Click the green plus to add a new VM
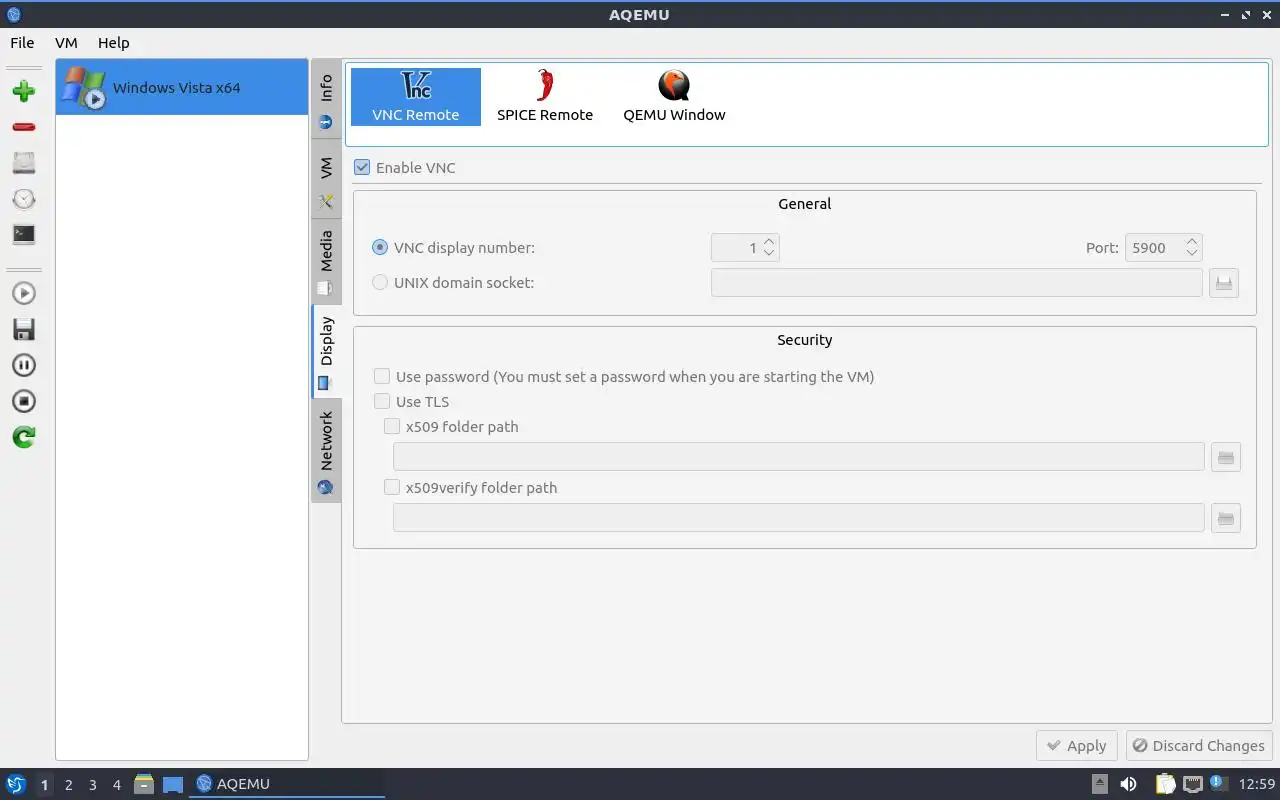 tap(24, 91)
